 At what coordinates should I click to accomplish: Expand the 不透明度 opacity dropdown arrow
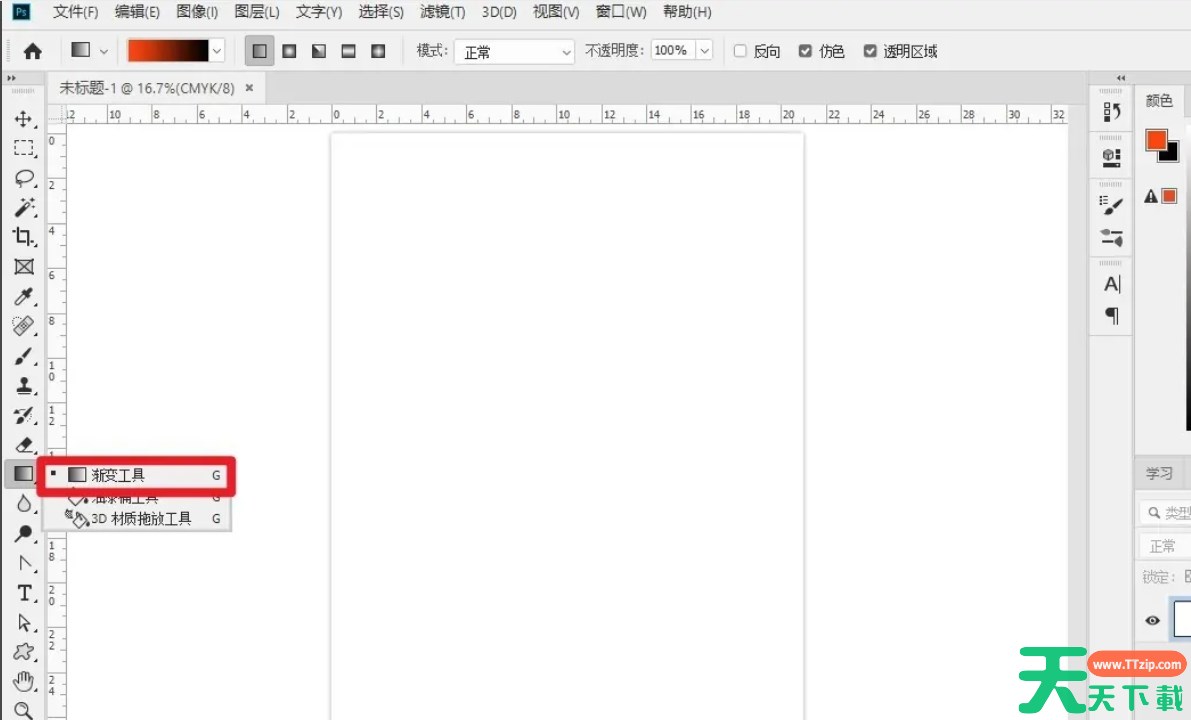tap(704, 51)
